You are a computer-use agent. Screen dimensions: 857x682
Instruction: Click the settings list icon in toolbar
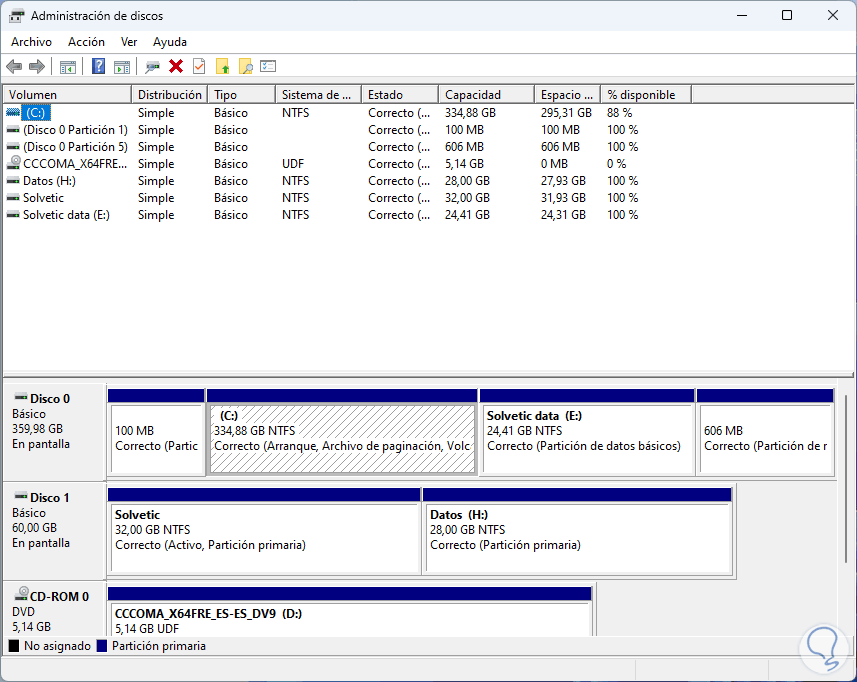268,66
